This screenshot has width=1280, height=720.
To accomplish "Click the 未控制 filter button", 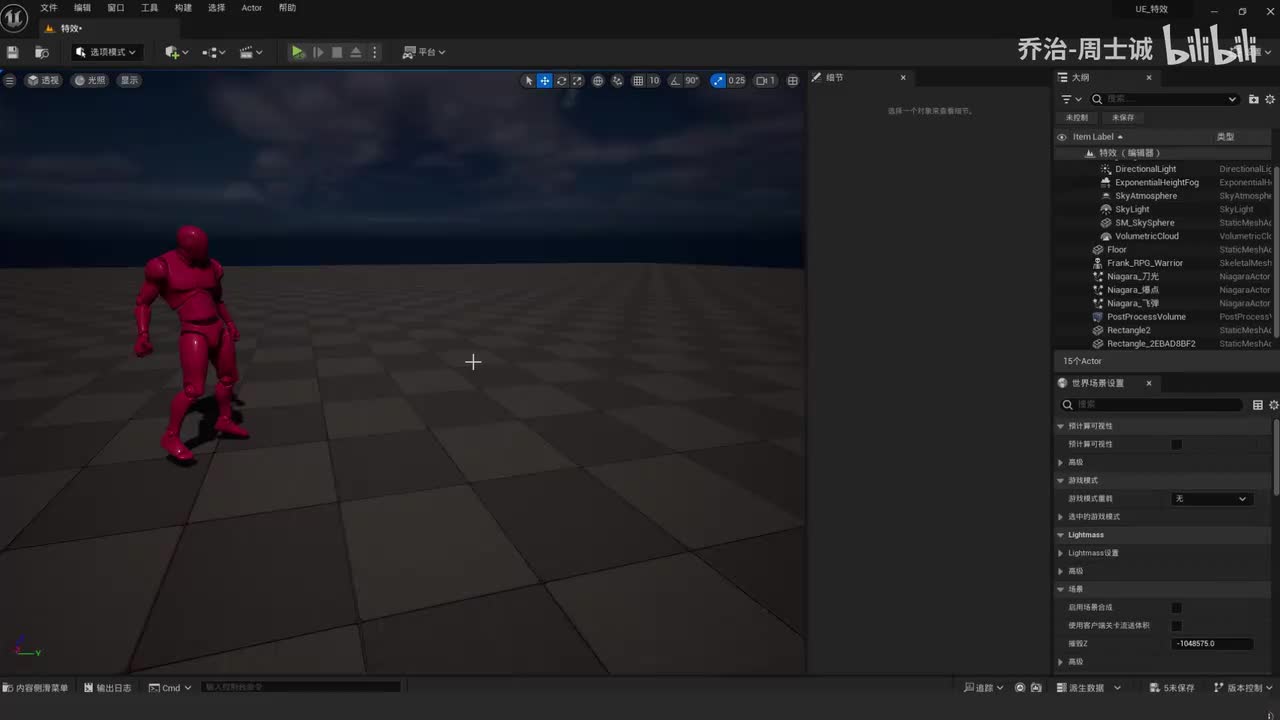I will tap(1077, 118).
